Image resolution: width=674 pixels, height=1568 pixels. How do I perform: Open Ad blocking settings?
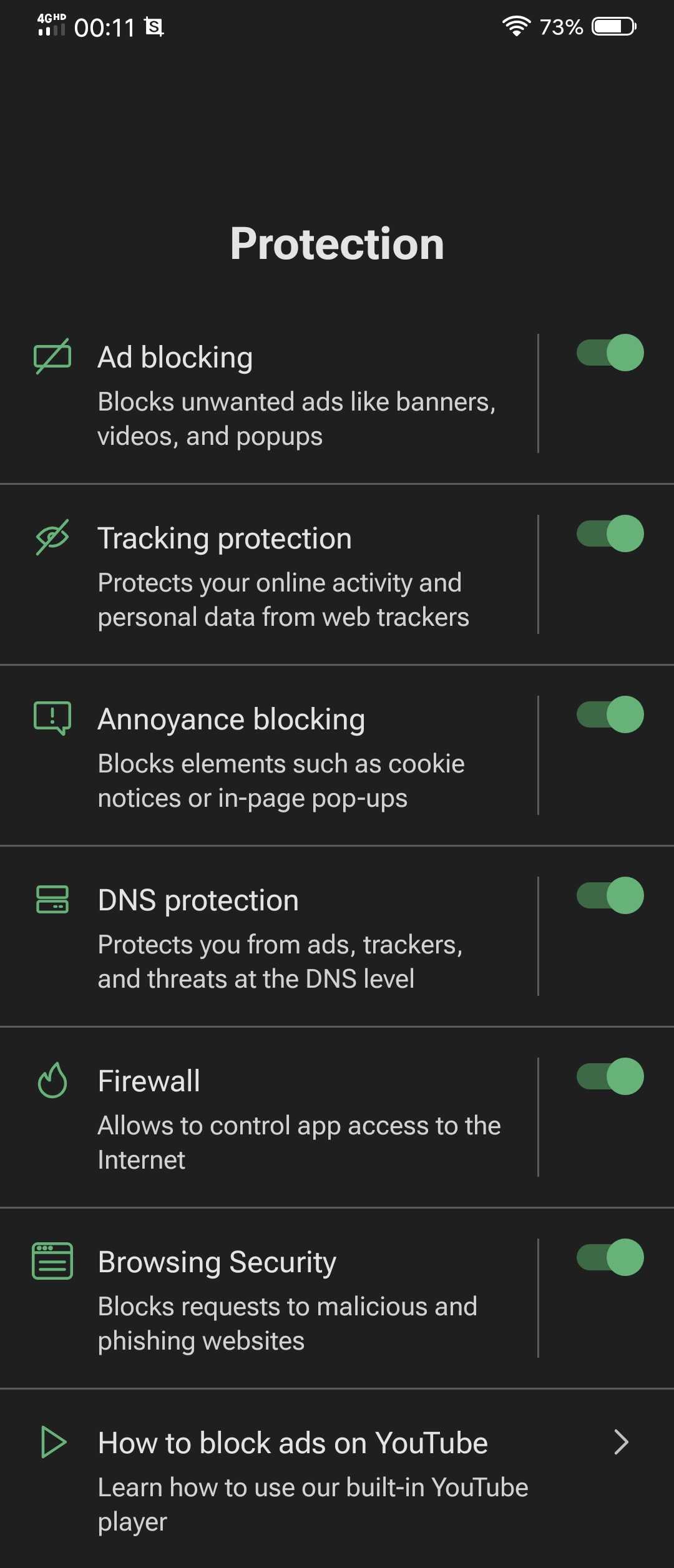tap(268, 393)
